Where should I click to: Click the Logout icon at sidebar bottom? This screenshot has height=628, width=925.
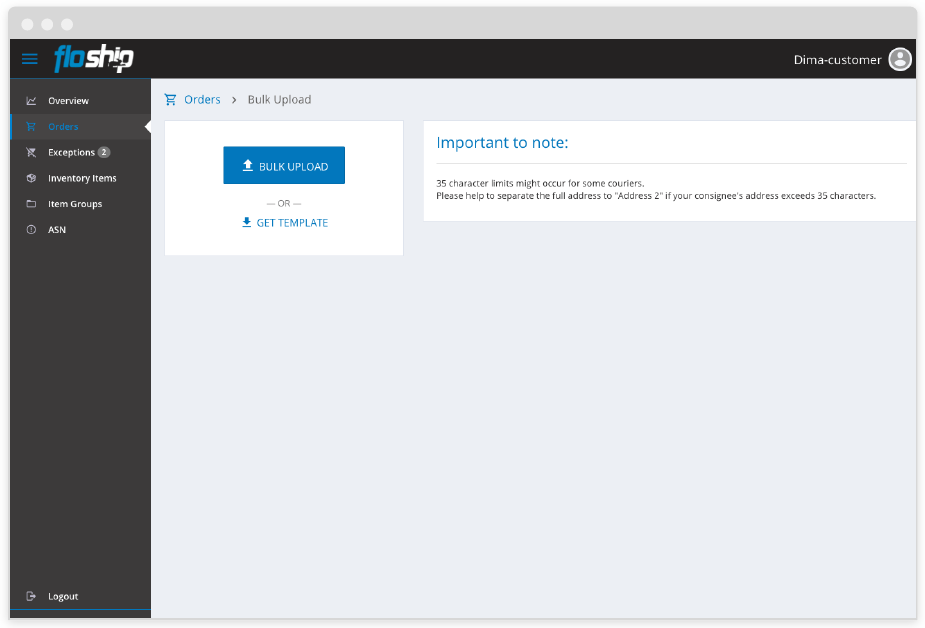(x=31, y=596)
